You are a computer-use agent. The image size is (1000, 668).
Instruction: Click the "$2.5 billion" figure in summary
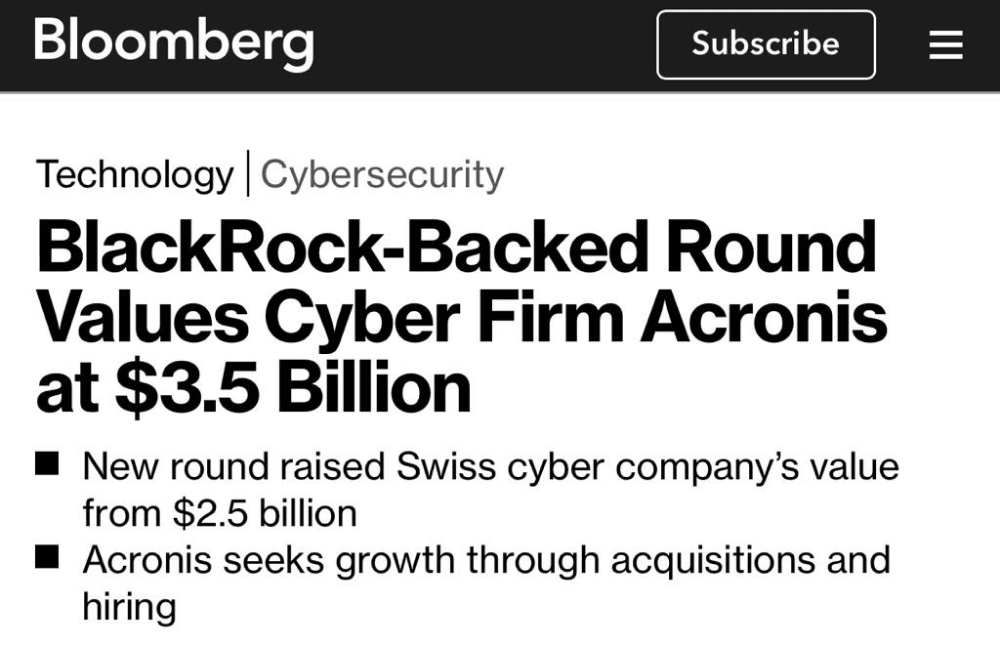[265, 513]
